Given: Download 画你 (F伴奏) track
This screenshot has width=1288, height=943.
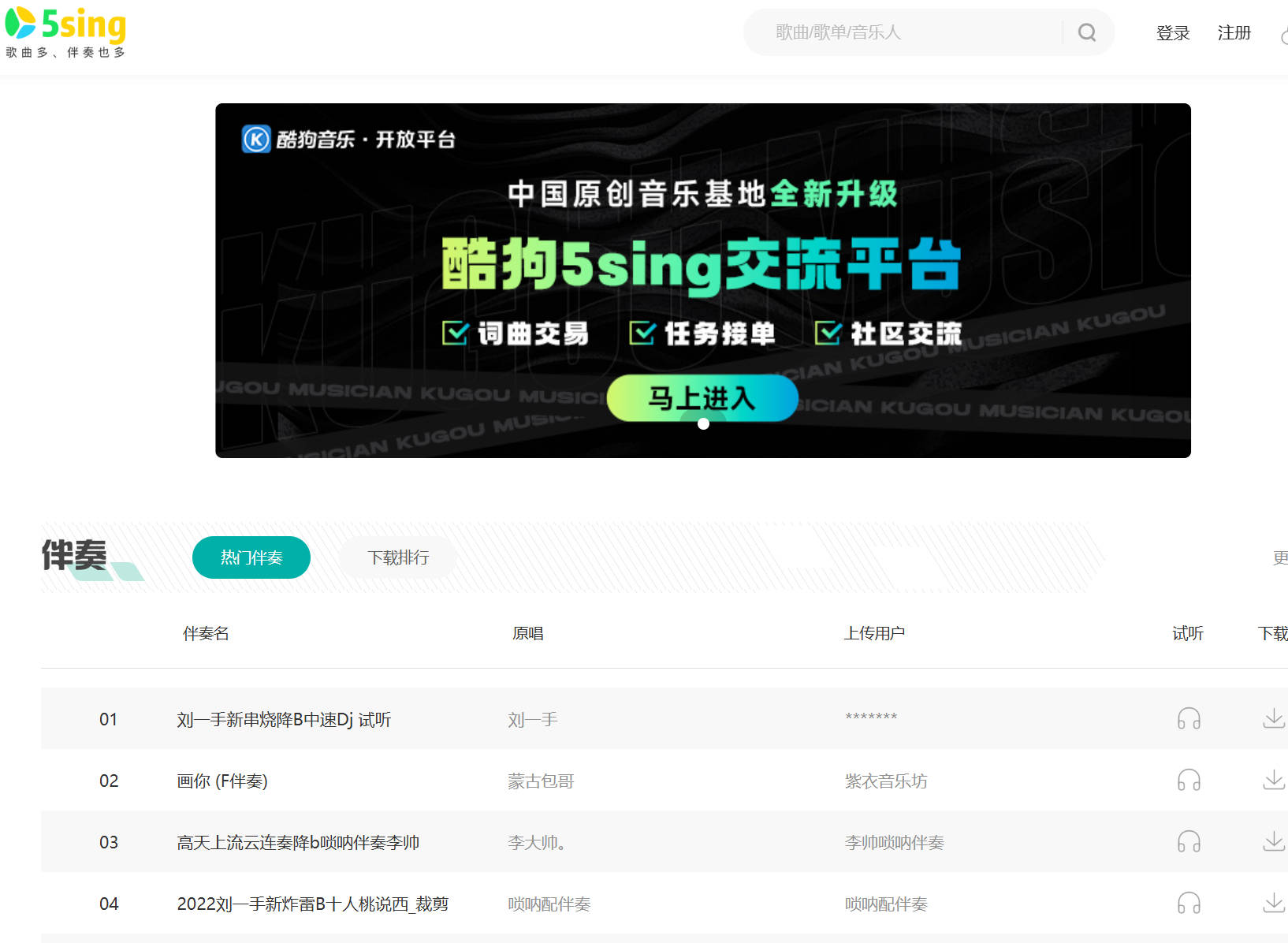Looking at the screenshot, I should tap(1273, 780).
